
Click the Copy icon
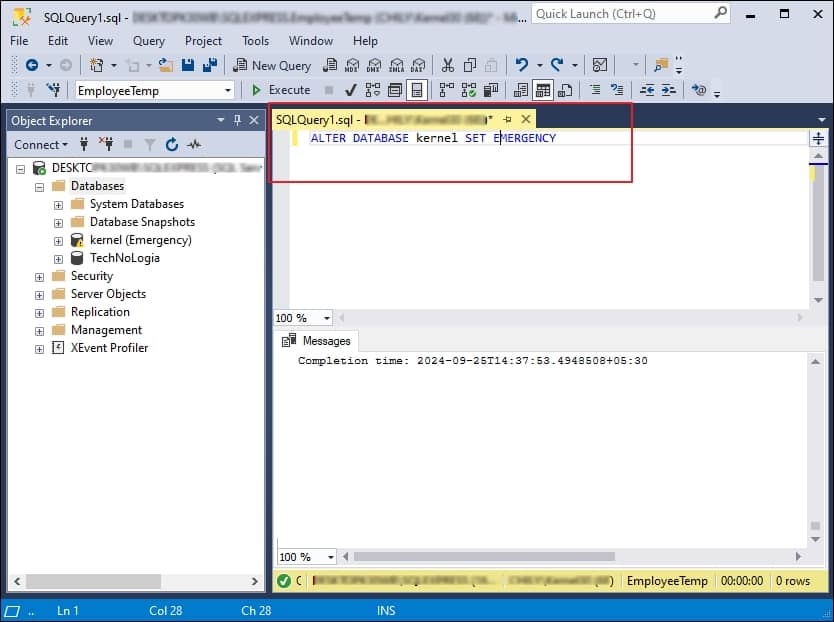tap(470, 65)
